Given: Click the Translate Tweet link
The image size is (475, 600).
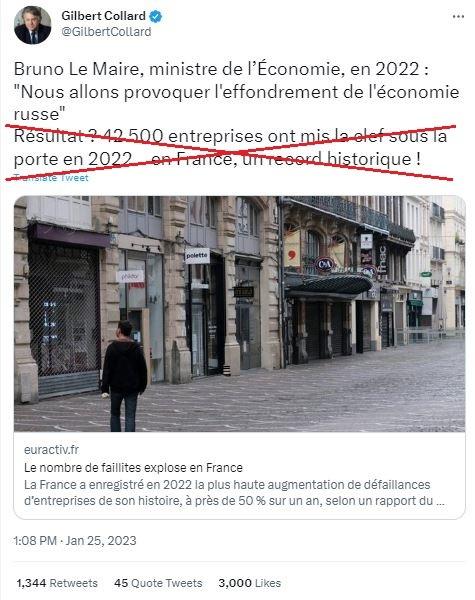Looking at the screenshot, I should point(51,178).
